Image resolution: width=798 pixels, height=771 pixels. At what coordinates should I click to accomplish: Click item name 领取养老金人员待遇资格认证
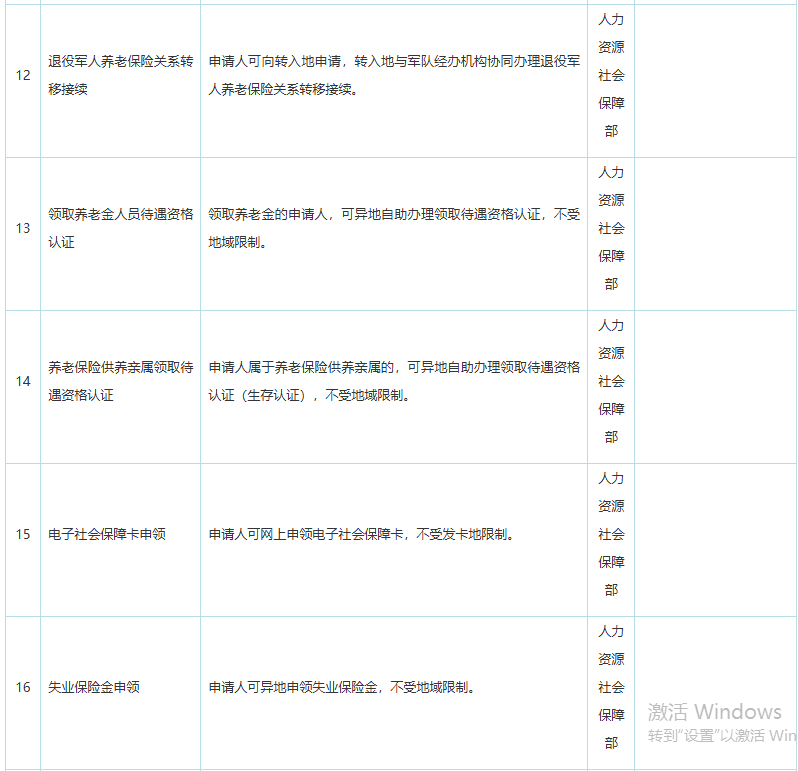121,229
